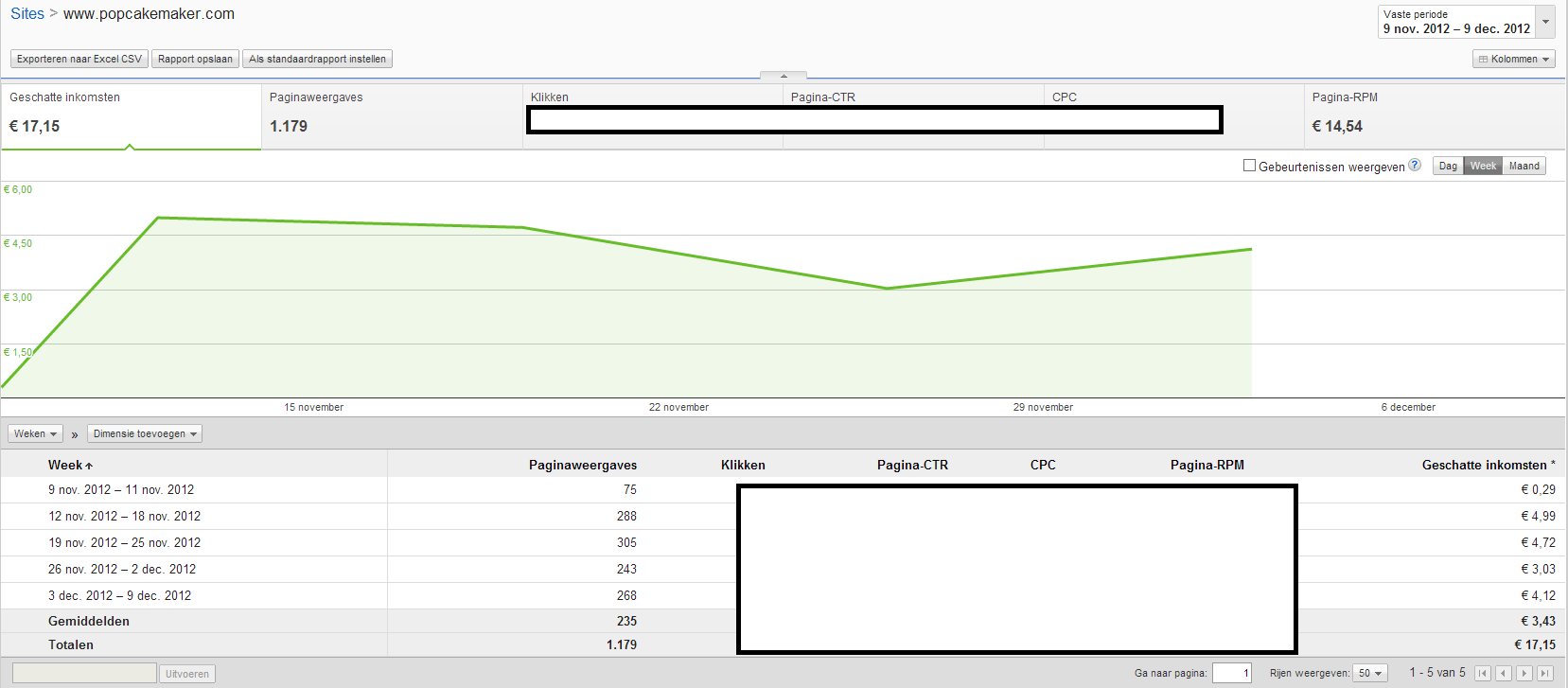Go to the first page using pagination icon
The height and width of the screenshot is (688, 1568).
click(x=1483, y=673)
